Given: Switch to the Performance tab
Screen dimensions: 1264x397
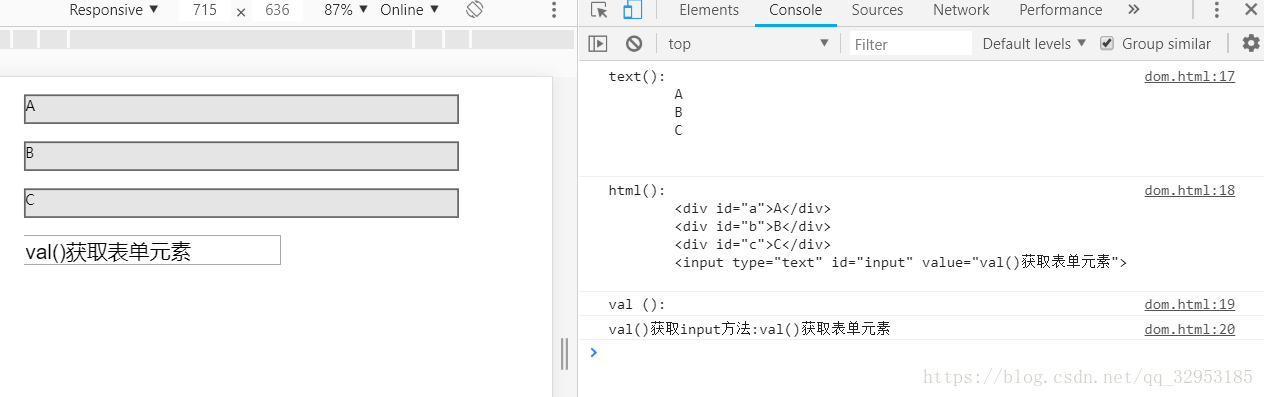Looking at the screenshot, I should (1060, 10).
